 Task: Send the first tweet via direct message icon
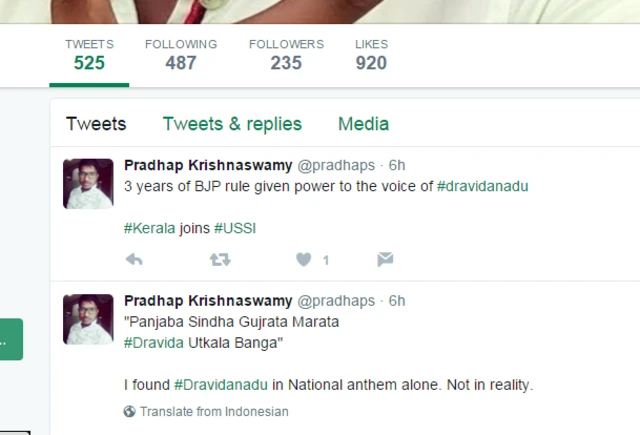[x=385, y=260]
